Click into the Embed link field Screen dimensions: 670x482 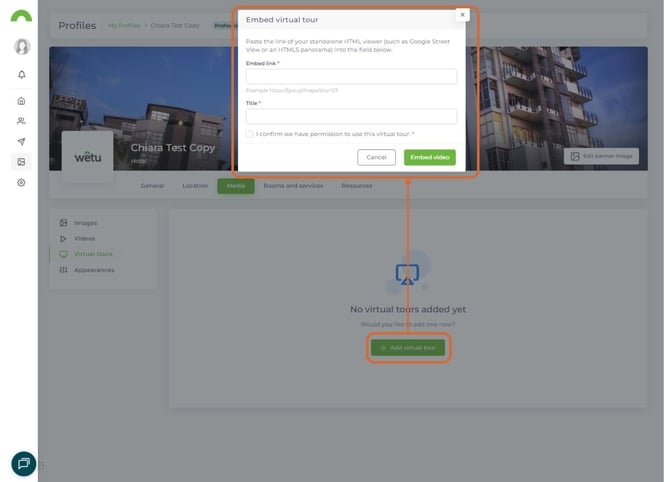pyautogui.click(x=351, y=77)
